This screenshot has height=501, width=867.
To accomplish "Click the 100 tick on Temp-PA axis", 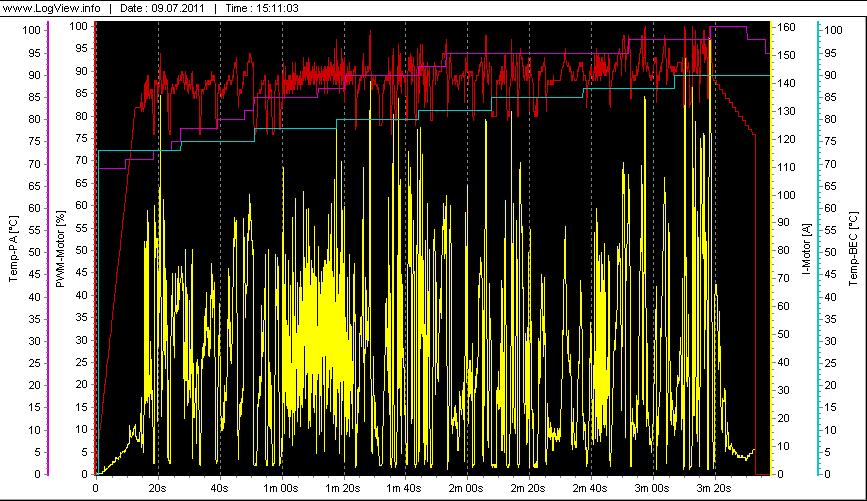I will click(x=32, y=30).
